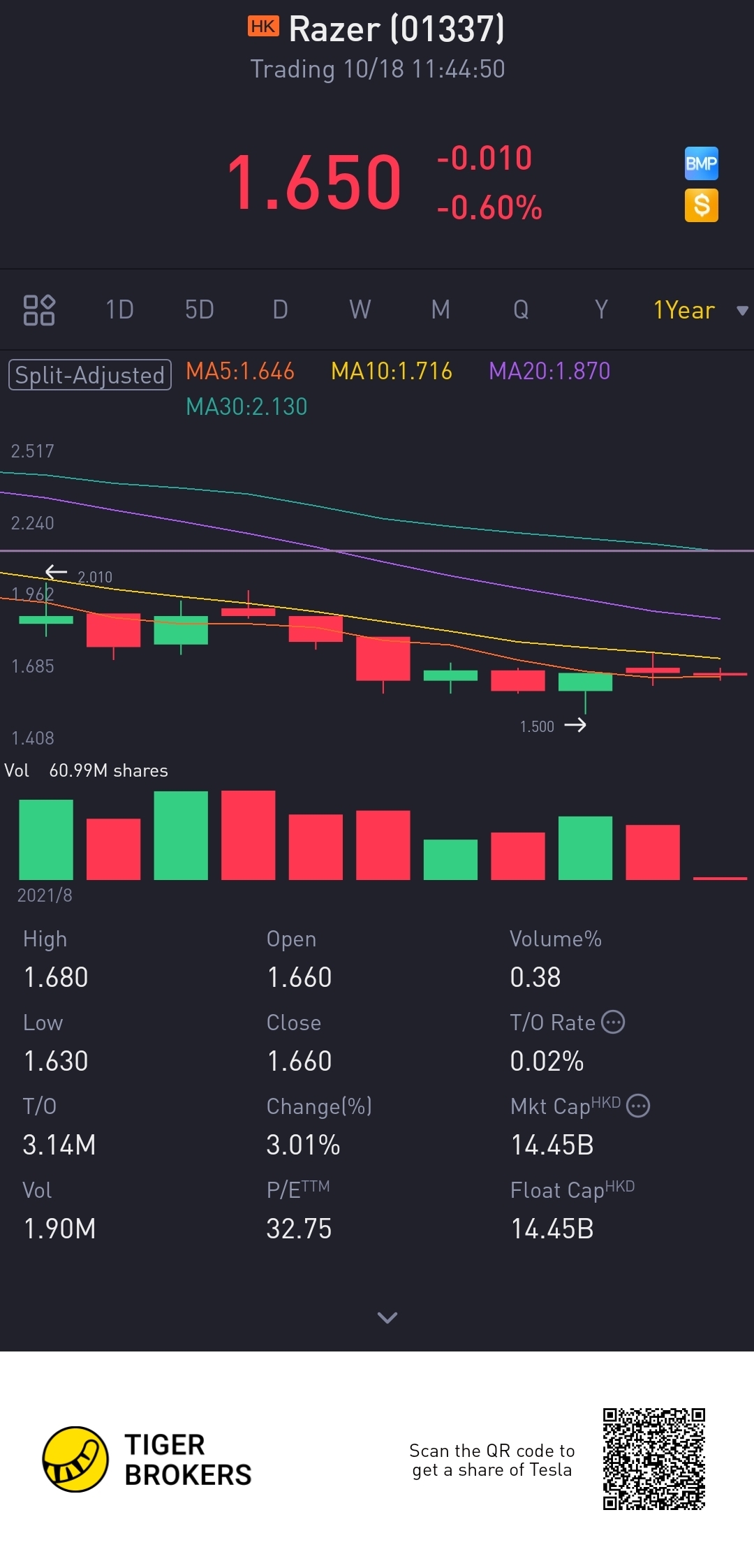The height and width of the screenshot is (1568, 754).
Task: Tap the -0.60% change value
Action: point(489,208)
